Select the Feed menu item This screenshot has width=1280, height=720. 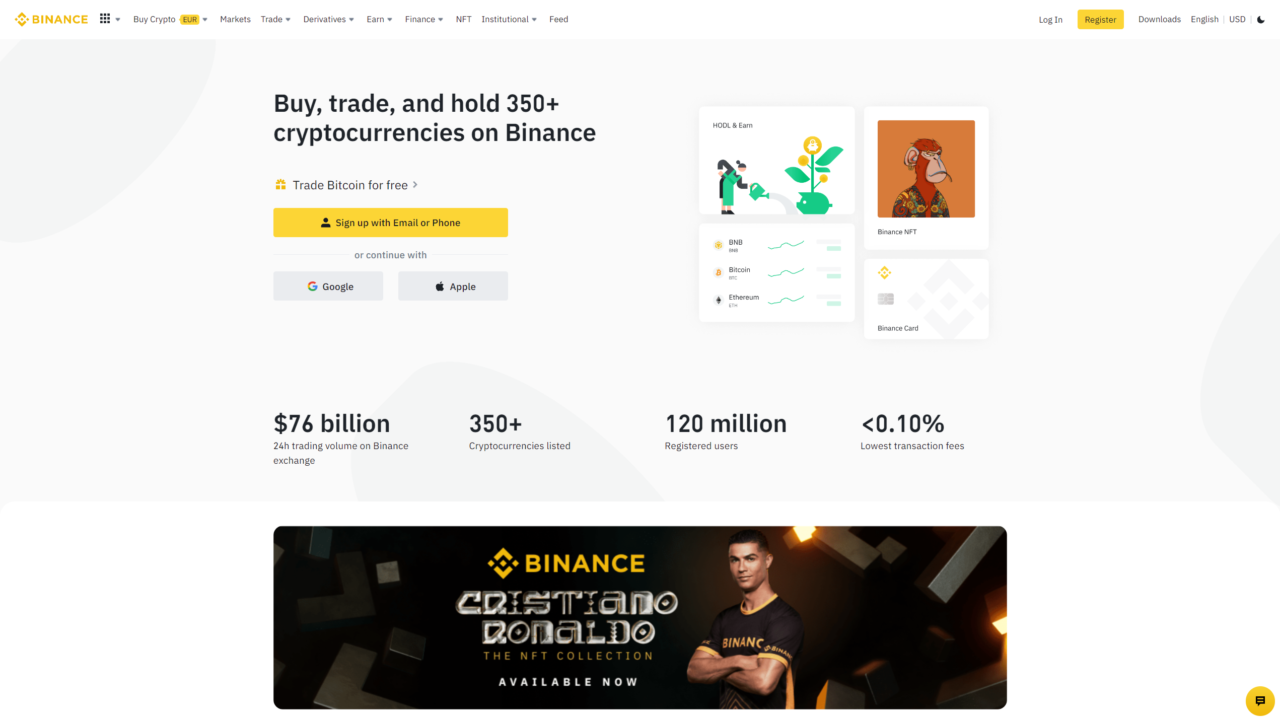coord(558,19)
